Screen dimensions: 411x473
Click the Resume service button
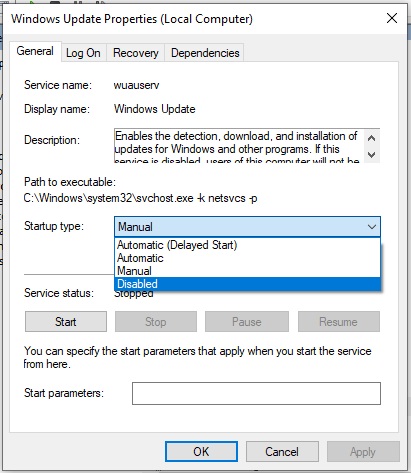tap(339, 322)
